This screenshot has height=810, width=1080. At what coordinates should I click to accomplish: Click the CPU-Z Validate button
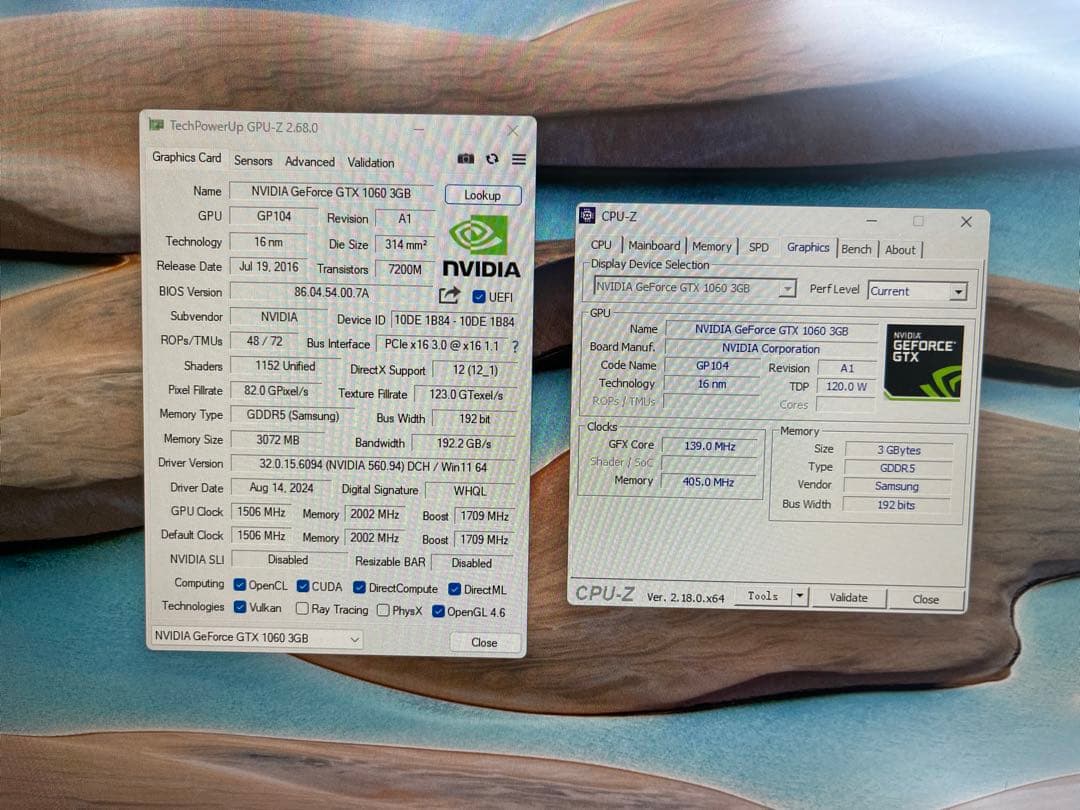(x=848, y=597)
